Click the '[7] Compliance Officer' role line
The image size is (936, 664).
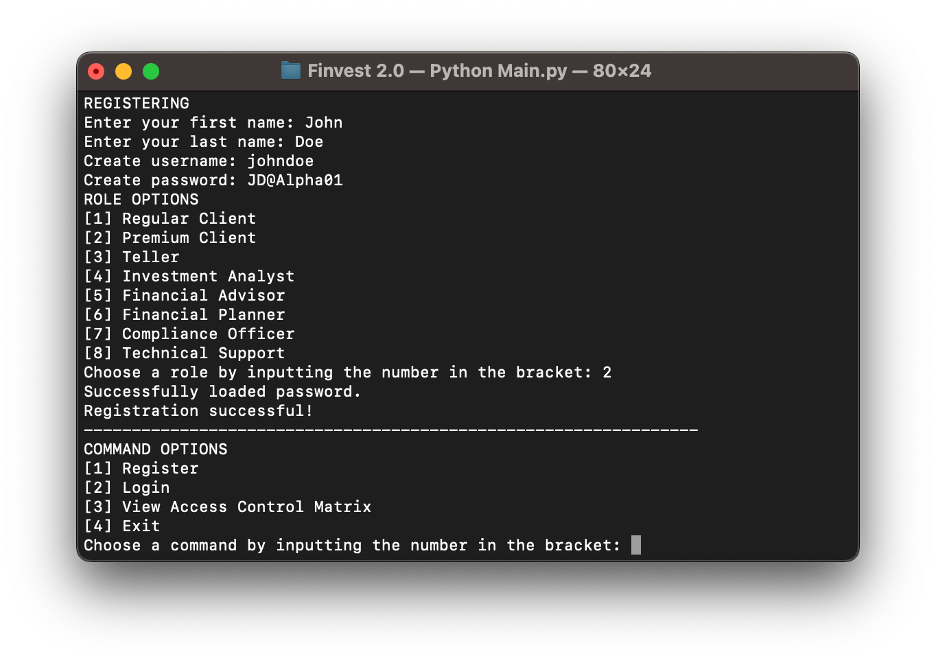point(189,334)
